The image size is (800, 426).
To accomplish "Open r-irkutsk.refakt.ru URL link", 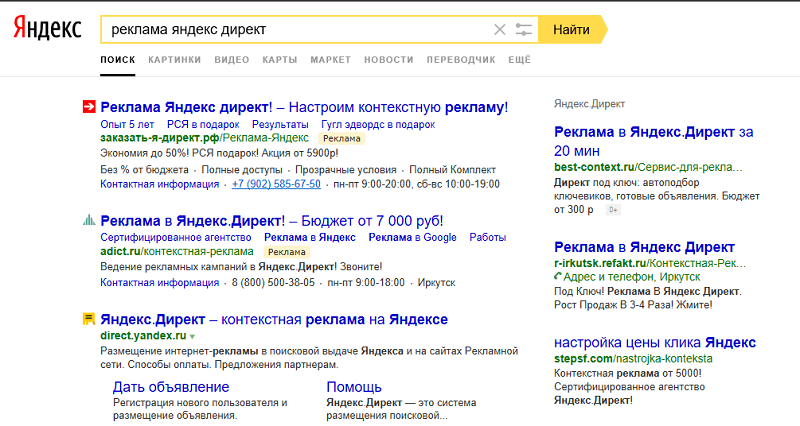I will tap(649, 263).
